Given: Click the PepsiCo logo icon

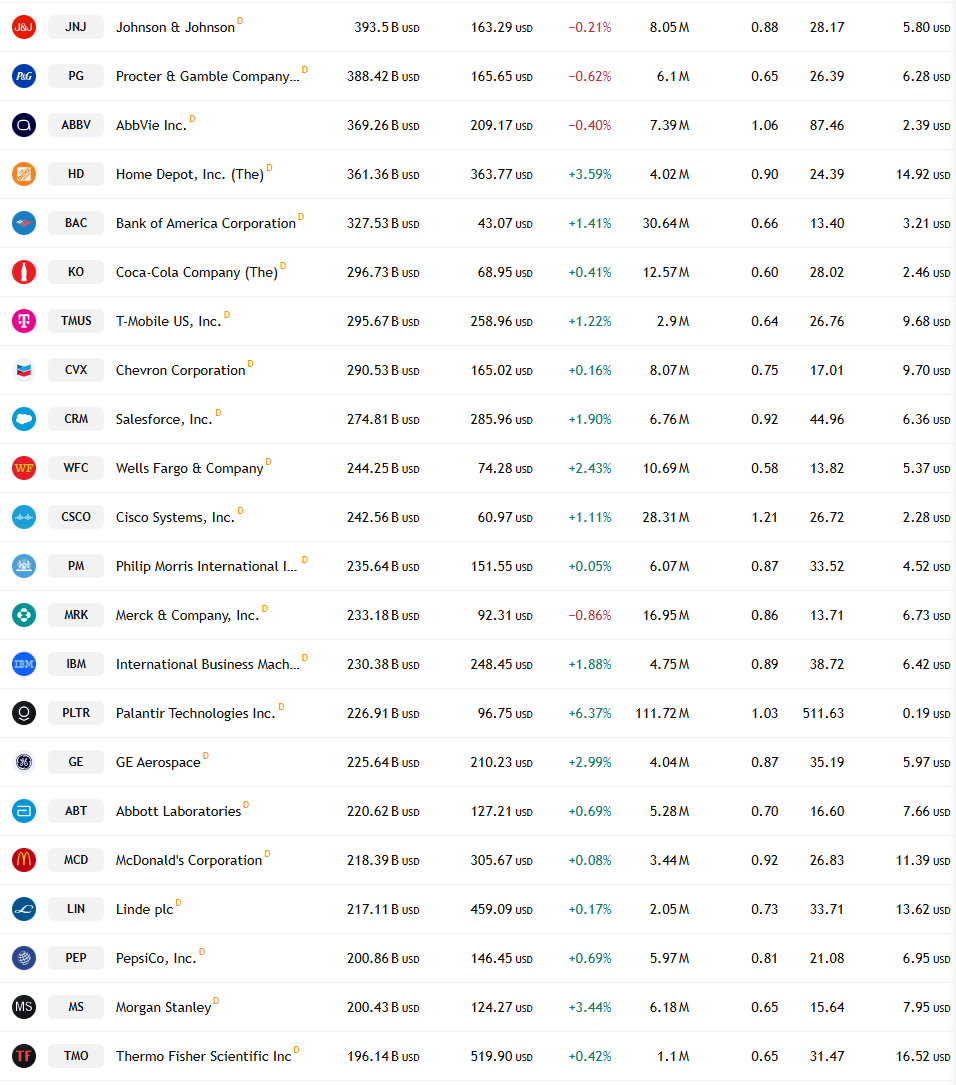Looking at the screenshot, I should pyautogui.click(x=24, y=958).
